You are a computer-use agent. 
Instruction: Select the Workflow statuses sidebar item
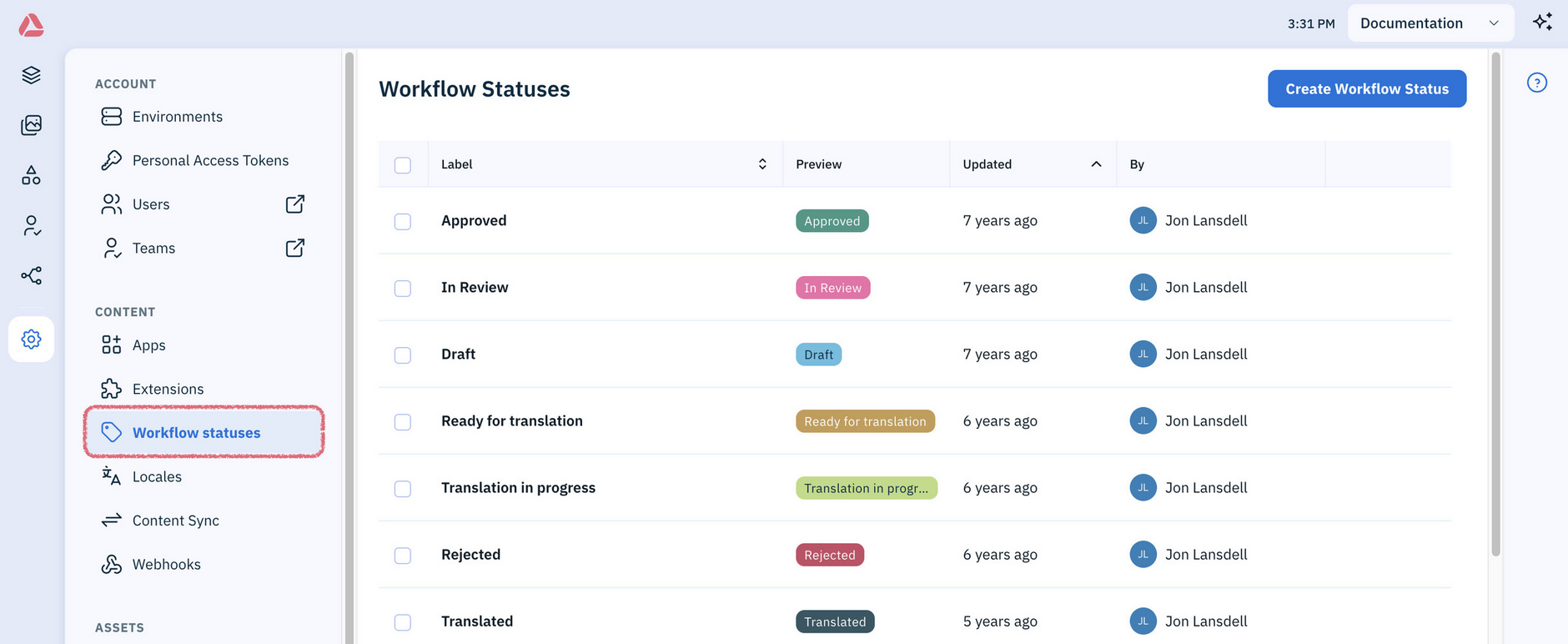pyautogui.click(x=204, y=432)
